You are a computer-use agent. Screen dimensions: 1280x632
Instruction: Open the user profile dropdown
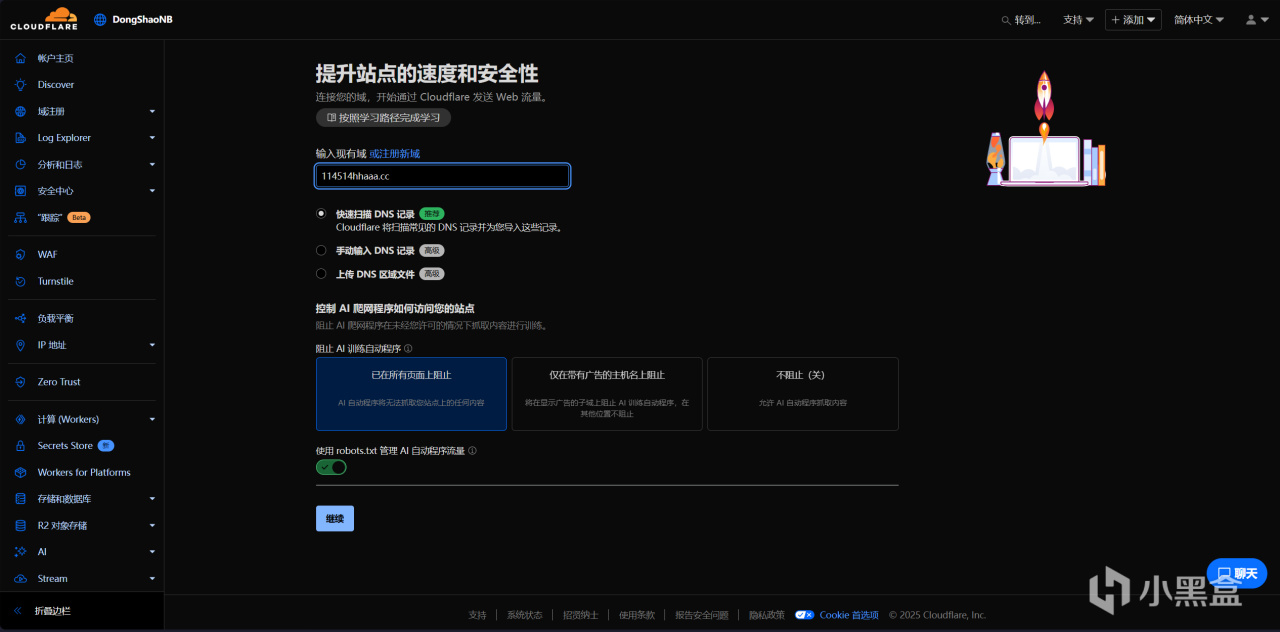point(1257,19)
